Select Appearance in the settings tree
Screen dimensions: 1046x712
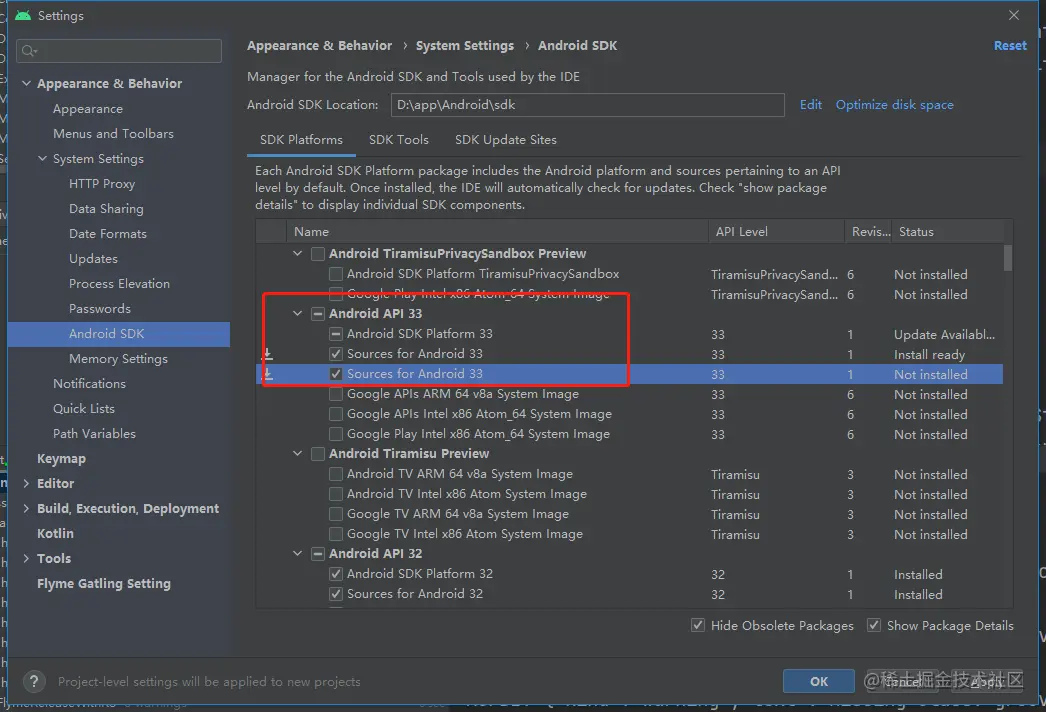(x=88, y=109)
